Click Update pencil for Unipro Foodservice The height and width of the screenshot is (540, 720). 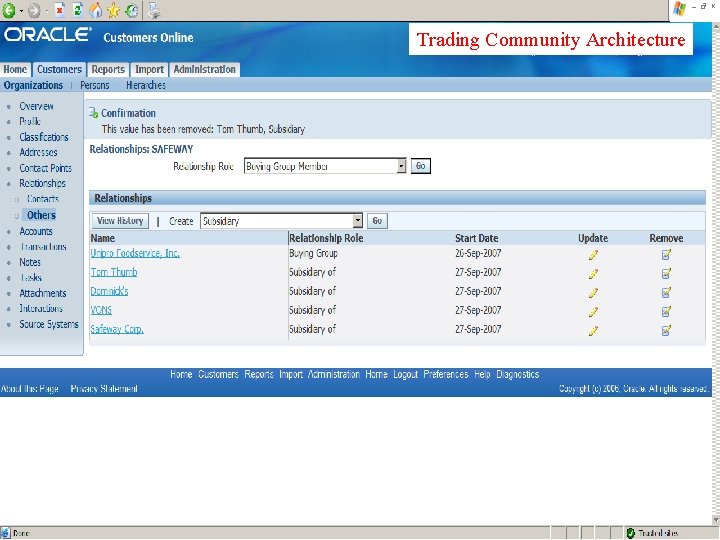(x=593, y=254)
